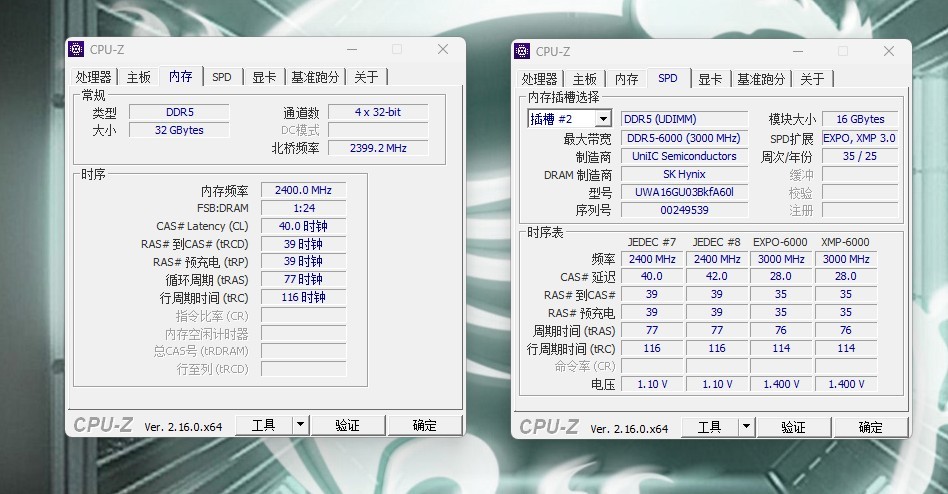This screenshot has height=494, width=948.
Task: Click CPU-Z app icon in right window title bar
Action: pyautogui.click(x=522, y=51)
